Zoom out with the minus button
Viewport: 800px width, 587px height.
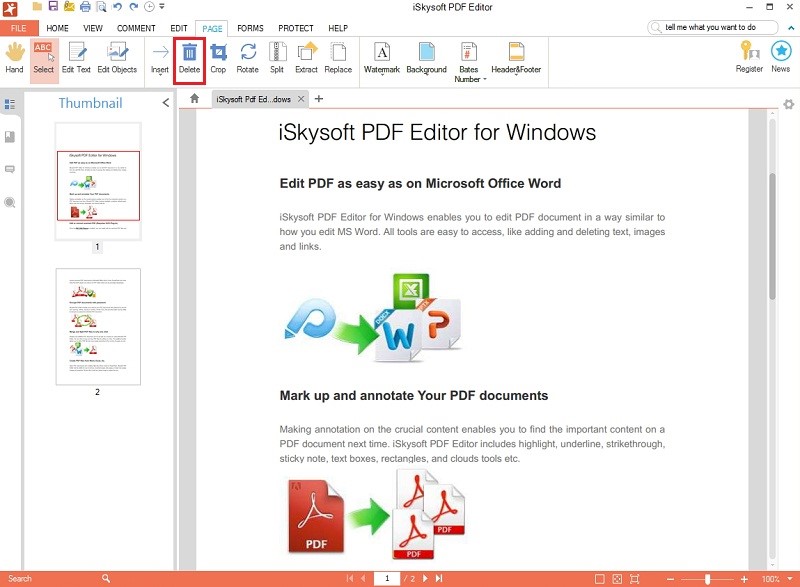tap(671, 579)
